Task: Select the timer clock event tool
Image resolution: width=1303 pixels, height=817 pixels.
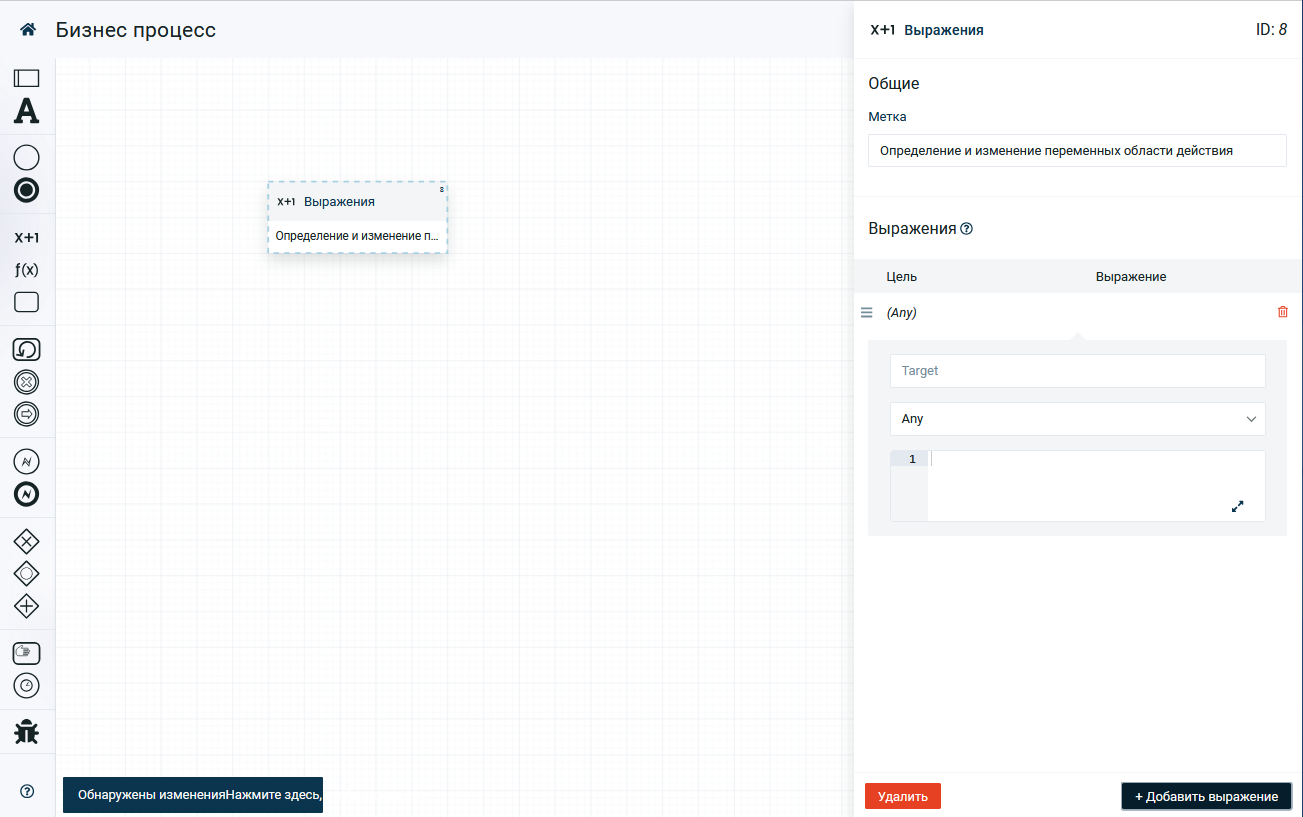Action: pyautogui.click(x=27, y=685)
